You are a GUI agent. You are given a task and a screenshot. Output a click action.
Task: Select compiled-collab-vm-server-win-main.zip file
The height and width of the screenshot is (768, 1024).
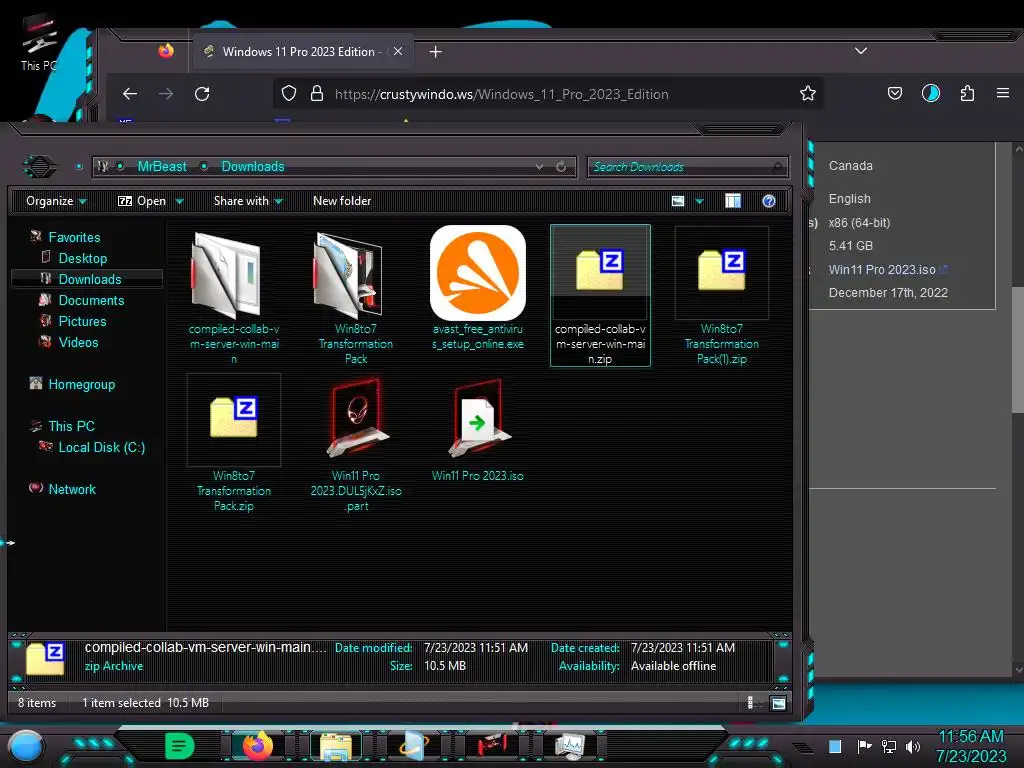[x=600, y=295]
